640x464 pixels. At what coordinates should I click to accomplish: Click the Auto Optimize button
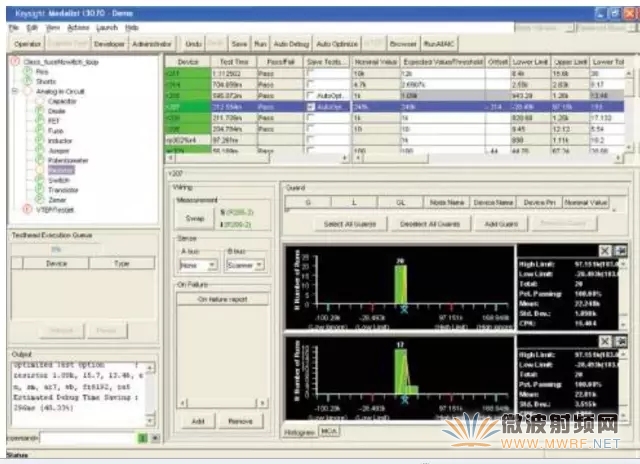coord(337,44)
